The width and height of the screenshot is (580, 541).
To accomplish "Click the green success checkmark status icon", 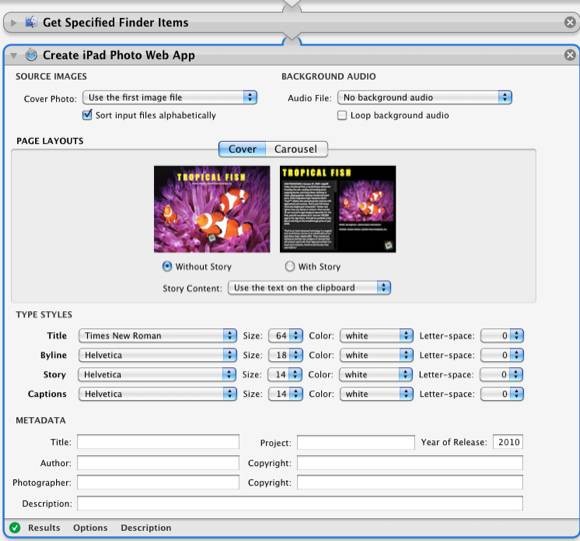I will (15, 527).
